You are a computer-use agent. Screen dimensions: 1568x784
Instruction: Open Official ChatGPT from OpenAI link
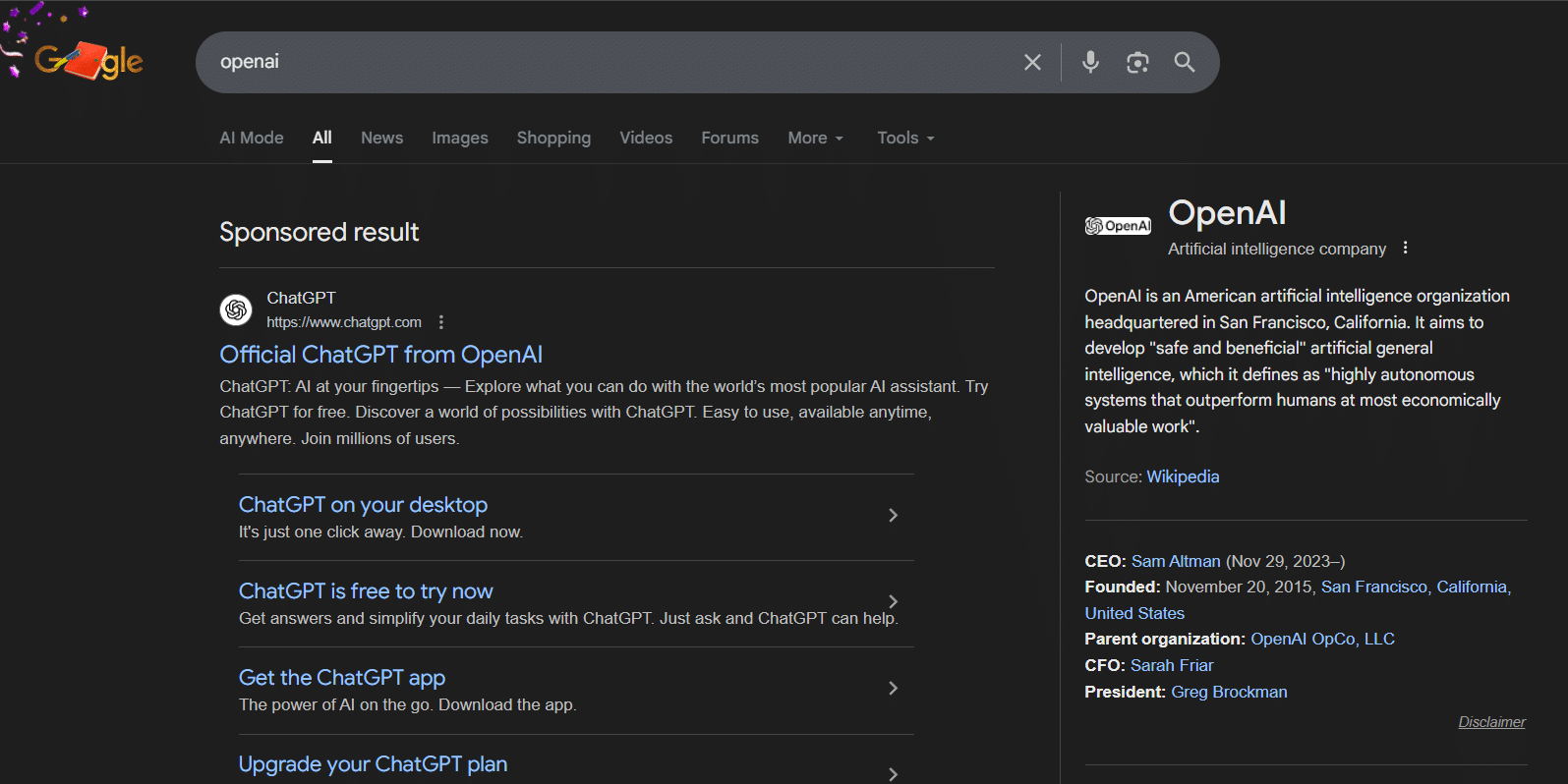[x=380, y=355]
